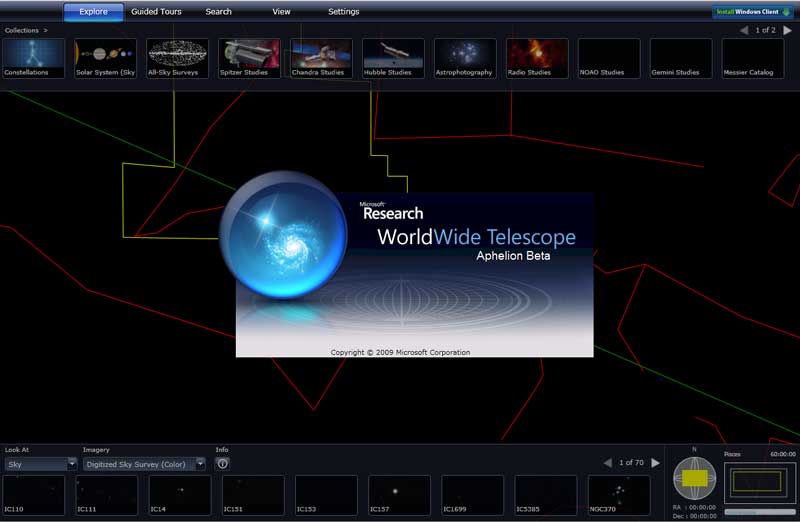This screenshot has height=522, width=800.
Task: Select the IC151 thumbnail
Action: [x=253, y=495]
